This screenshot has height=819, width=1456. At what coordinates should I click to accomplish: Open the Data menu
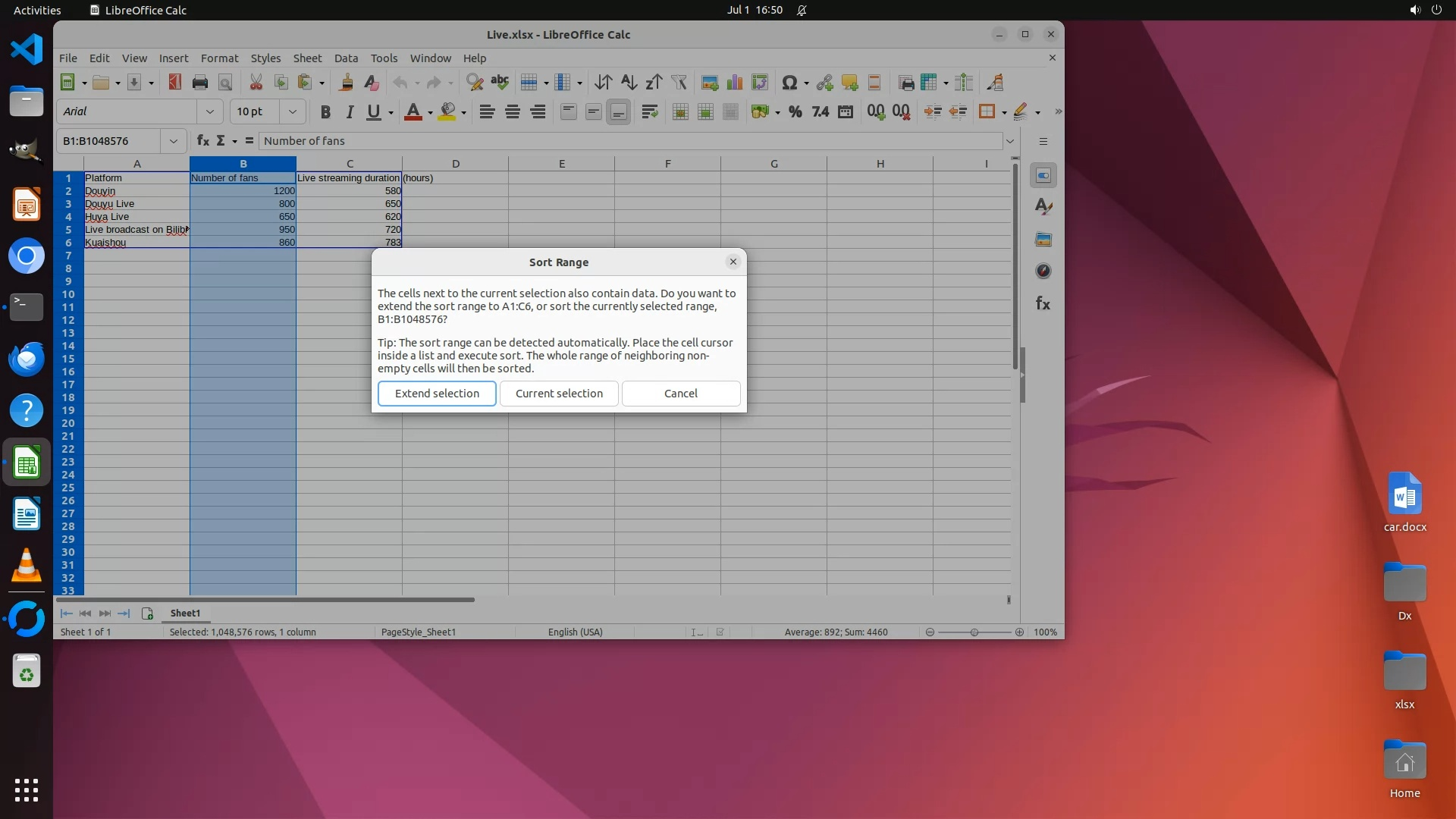tap(346, 58)
